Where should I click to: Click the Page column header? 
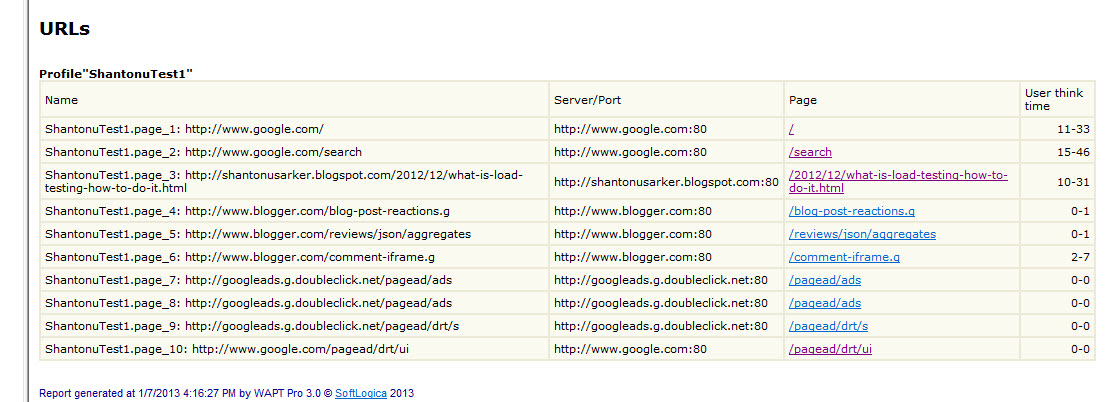pyautogui.click(x=803, y=100)
